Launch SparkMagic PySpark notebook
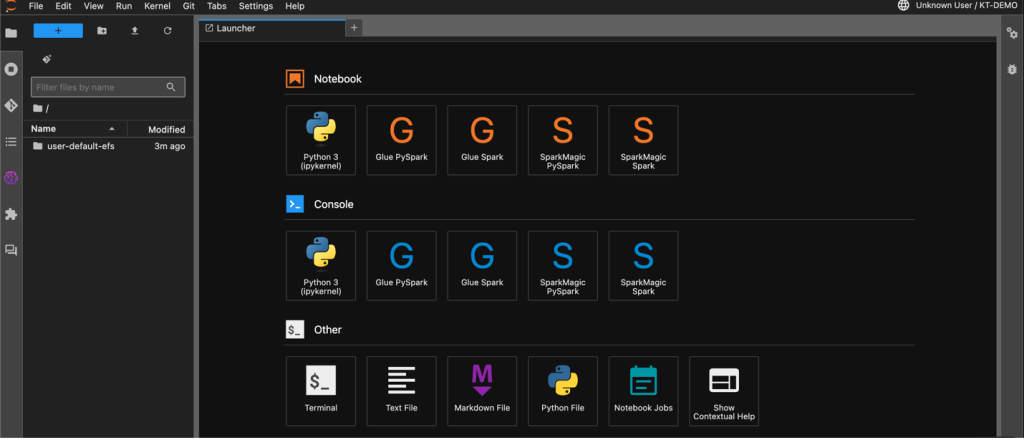The height and width of the screenshot is (440, 1024). pyautogui.click(x=562, y=140)
